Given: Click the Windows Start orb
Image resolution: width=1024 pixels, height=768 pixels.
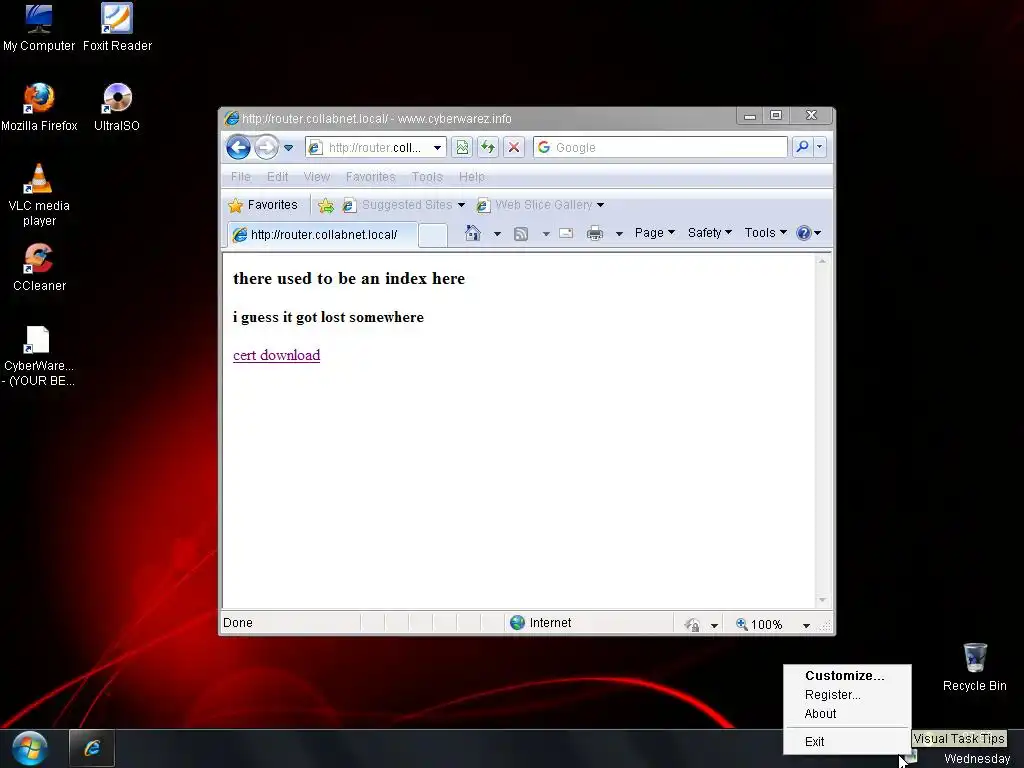Looking at the screenshot, I should click(x=30, y=748).
